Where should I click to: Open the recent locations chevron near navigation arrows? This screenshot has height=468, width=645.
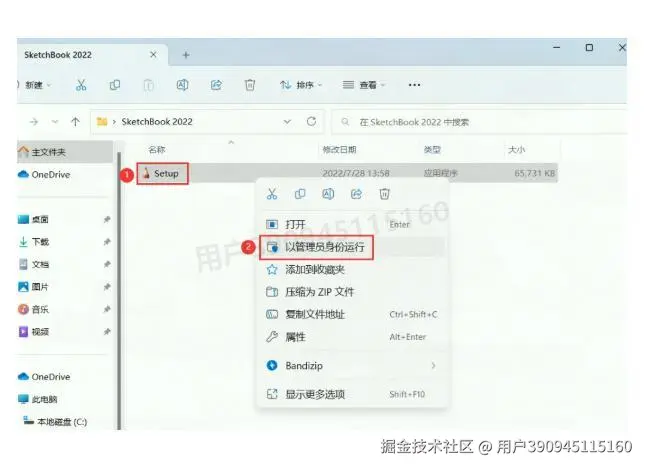click(x=55, y=122)
